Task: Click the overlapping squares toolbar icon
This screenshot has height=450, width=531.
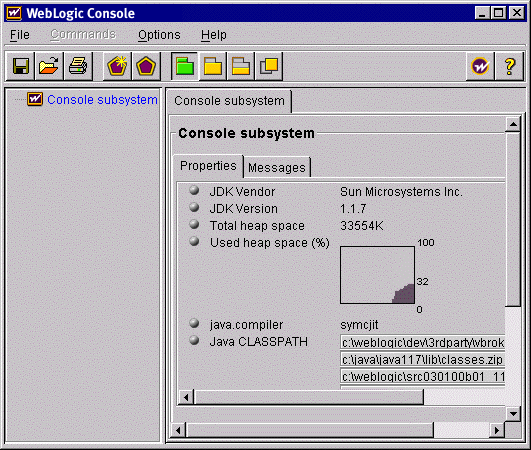Action: point(269,66)
